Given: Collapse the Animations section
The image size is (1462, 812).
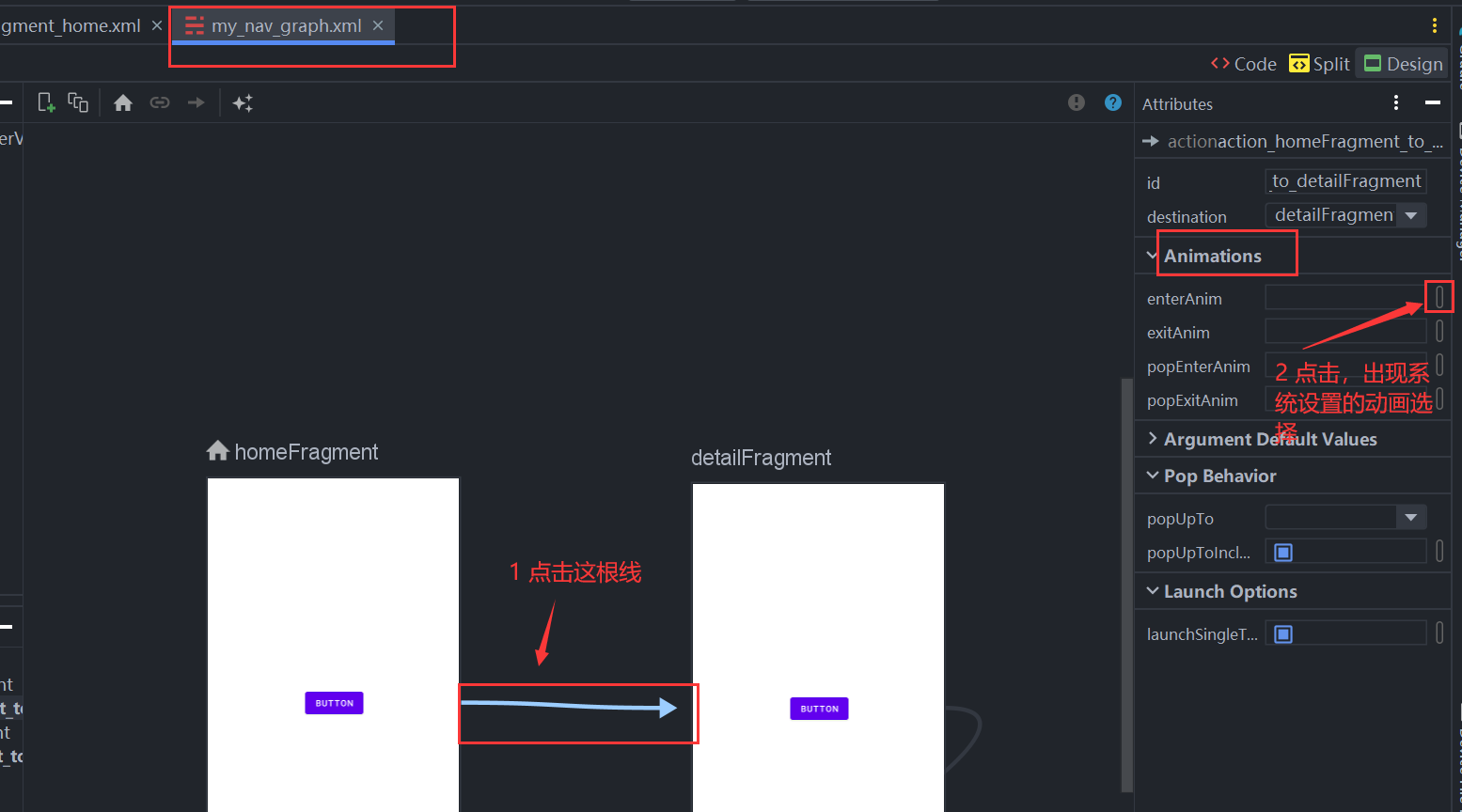Looking at the screenshot, I should [1153, 256].
